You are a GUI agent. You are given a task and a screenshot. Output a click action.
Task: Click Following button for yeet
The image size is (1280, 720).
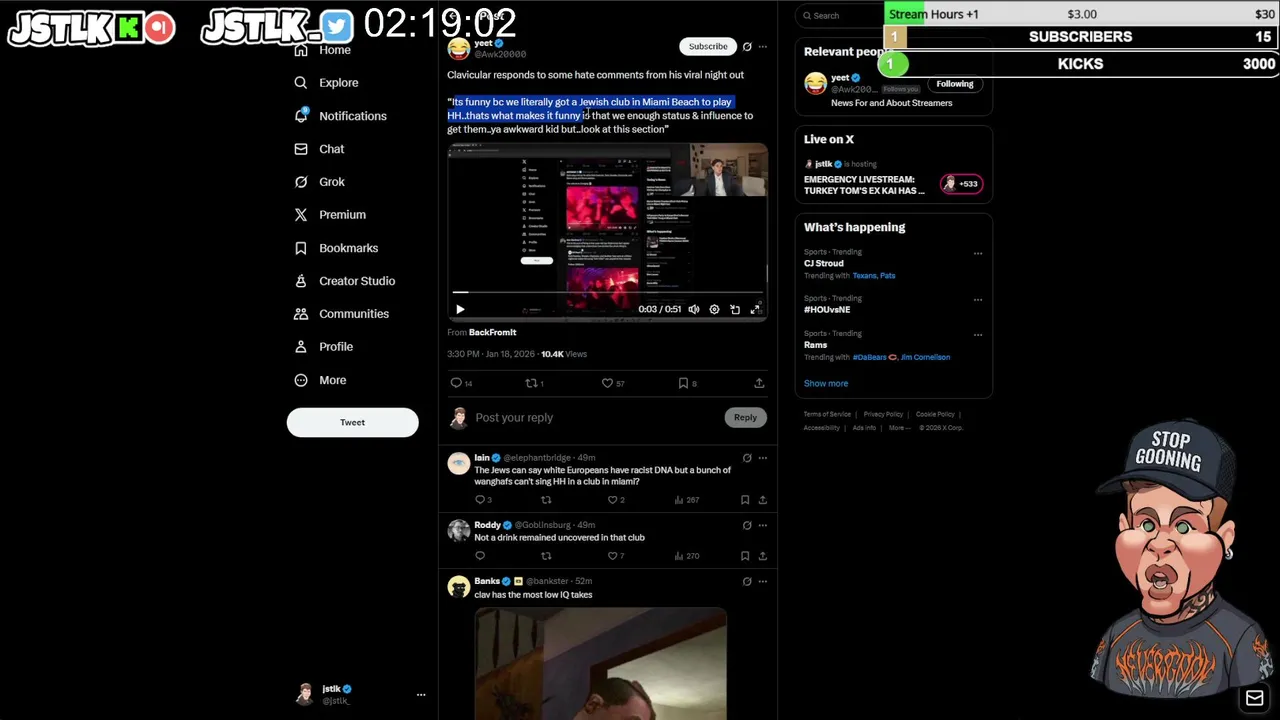pyautogui.click(x=955, y=84)
